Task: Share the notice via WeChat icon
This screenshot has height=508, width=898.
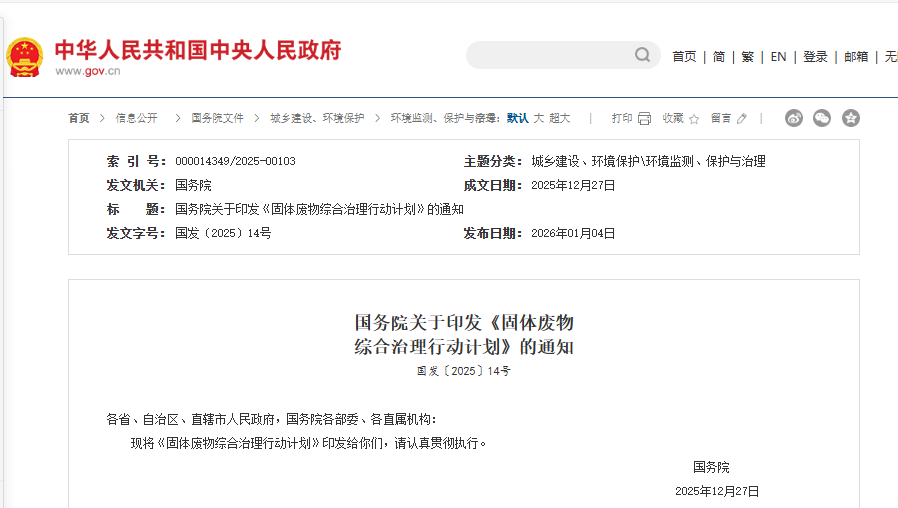Action: [822, 118]
